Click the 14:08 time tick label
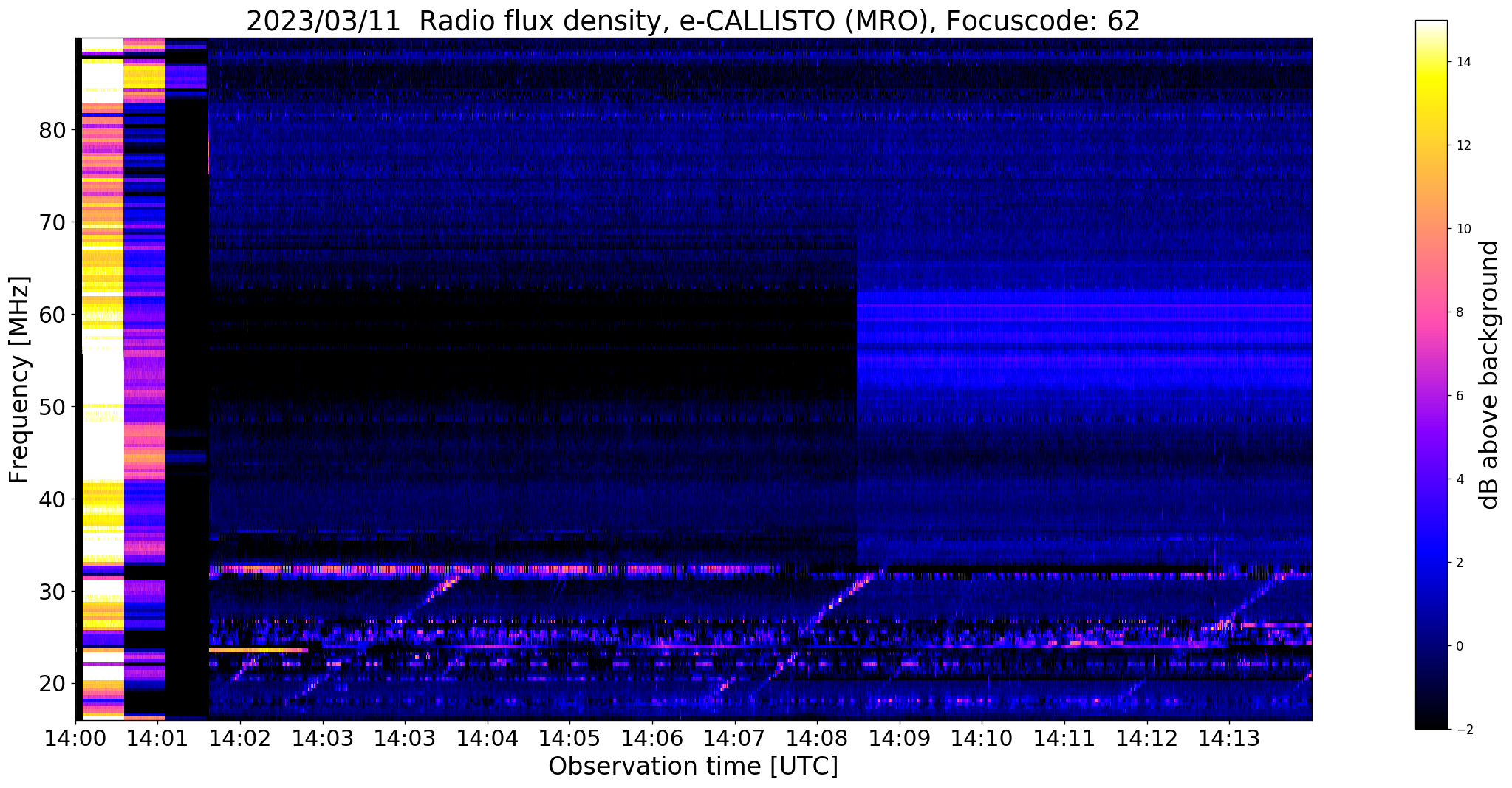This screenshot has height=788, width=1512. tap(817, 738)
